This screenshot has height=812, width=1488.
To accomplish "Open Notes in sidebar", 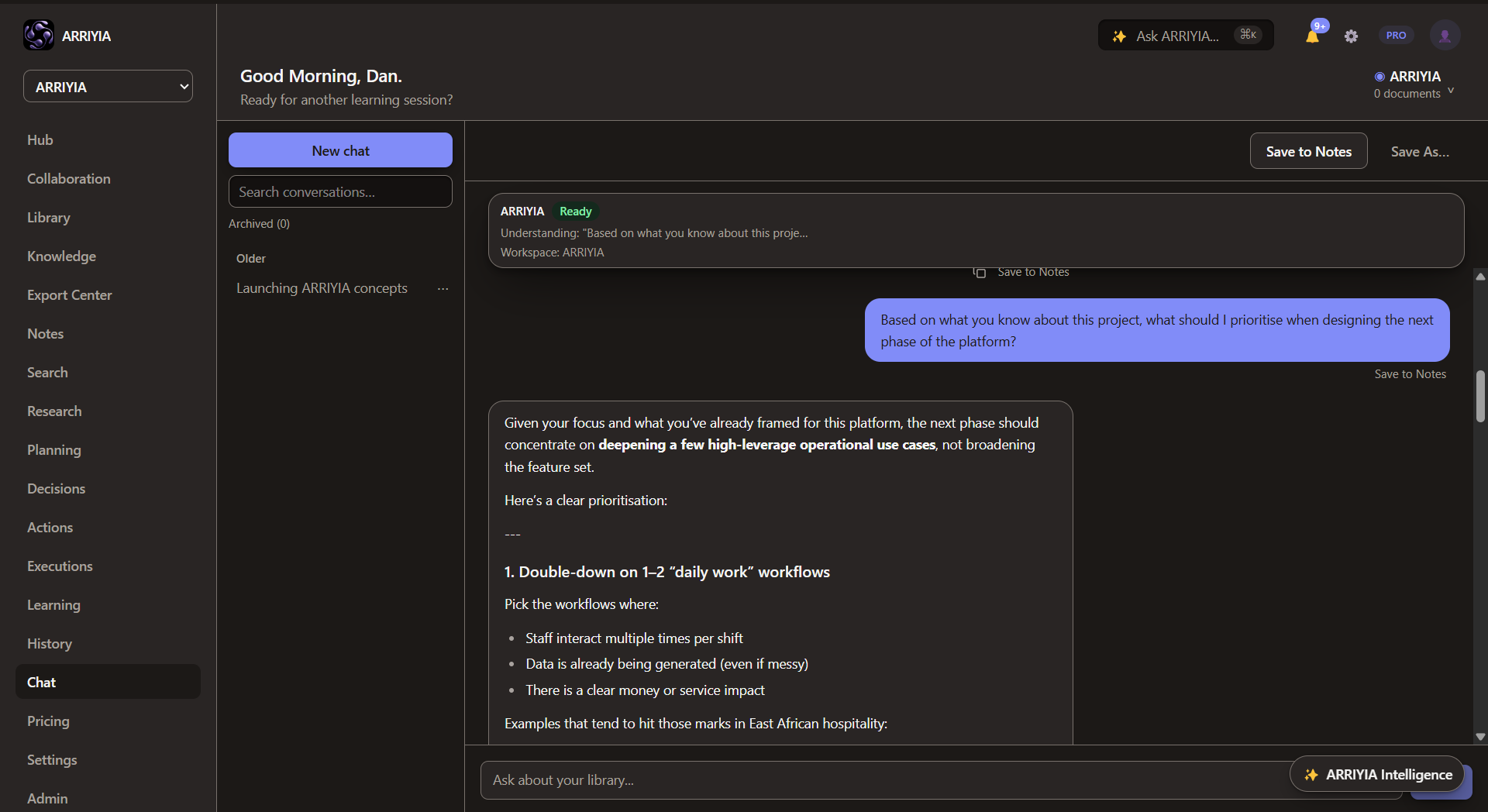I will click(x=46, y=334).
